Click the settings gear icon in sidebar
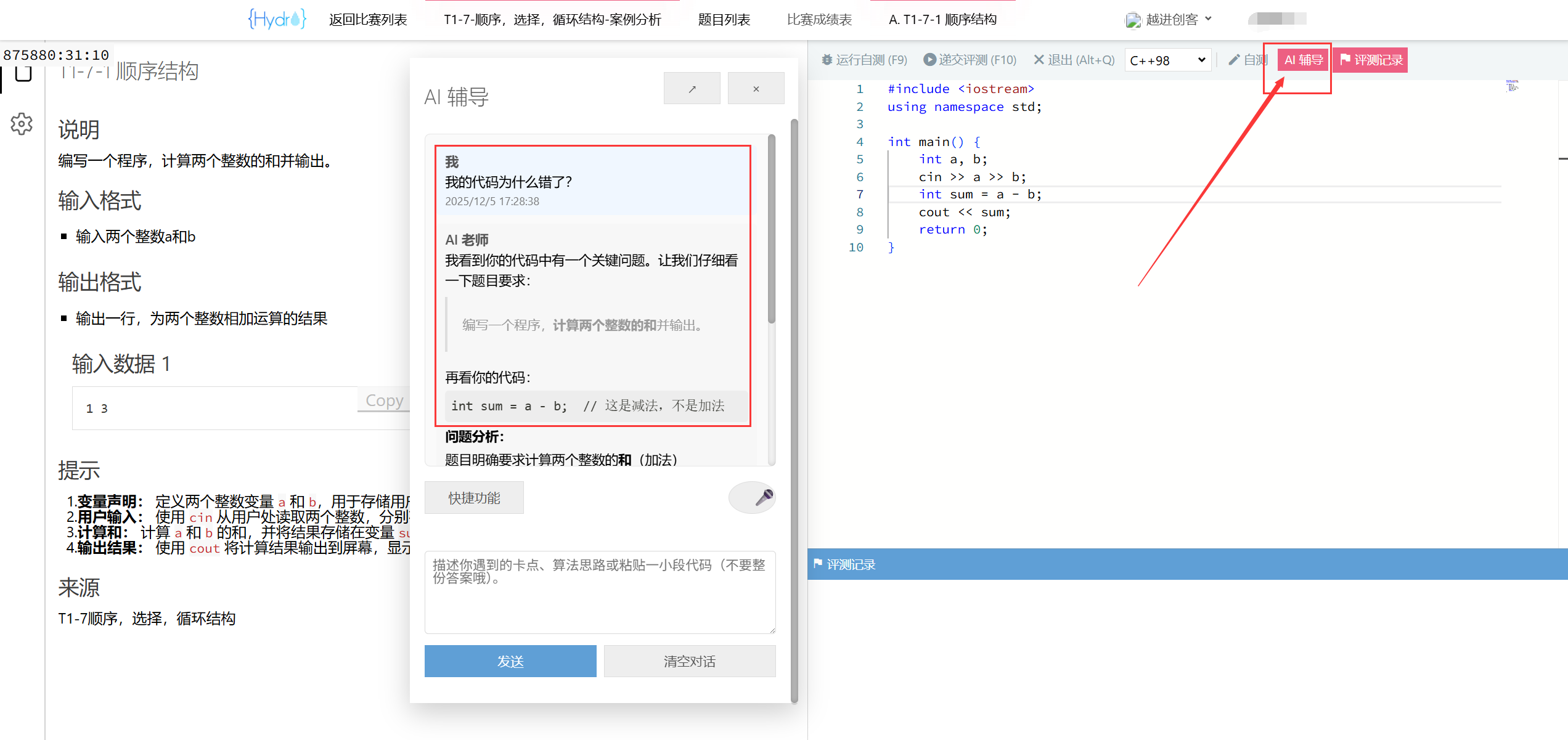This screenshot has height=740, width=1568. (22, 124)
